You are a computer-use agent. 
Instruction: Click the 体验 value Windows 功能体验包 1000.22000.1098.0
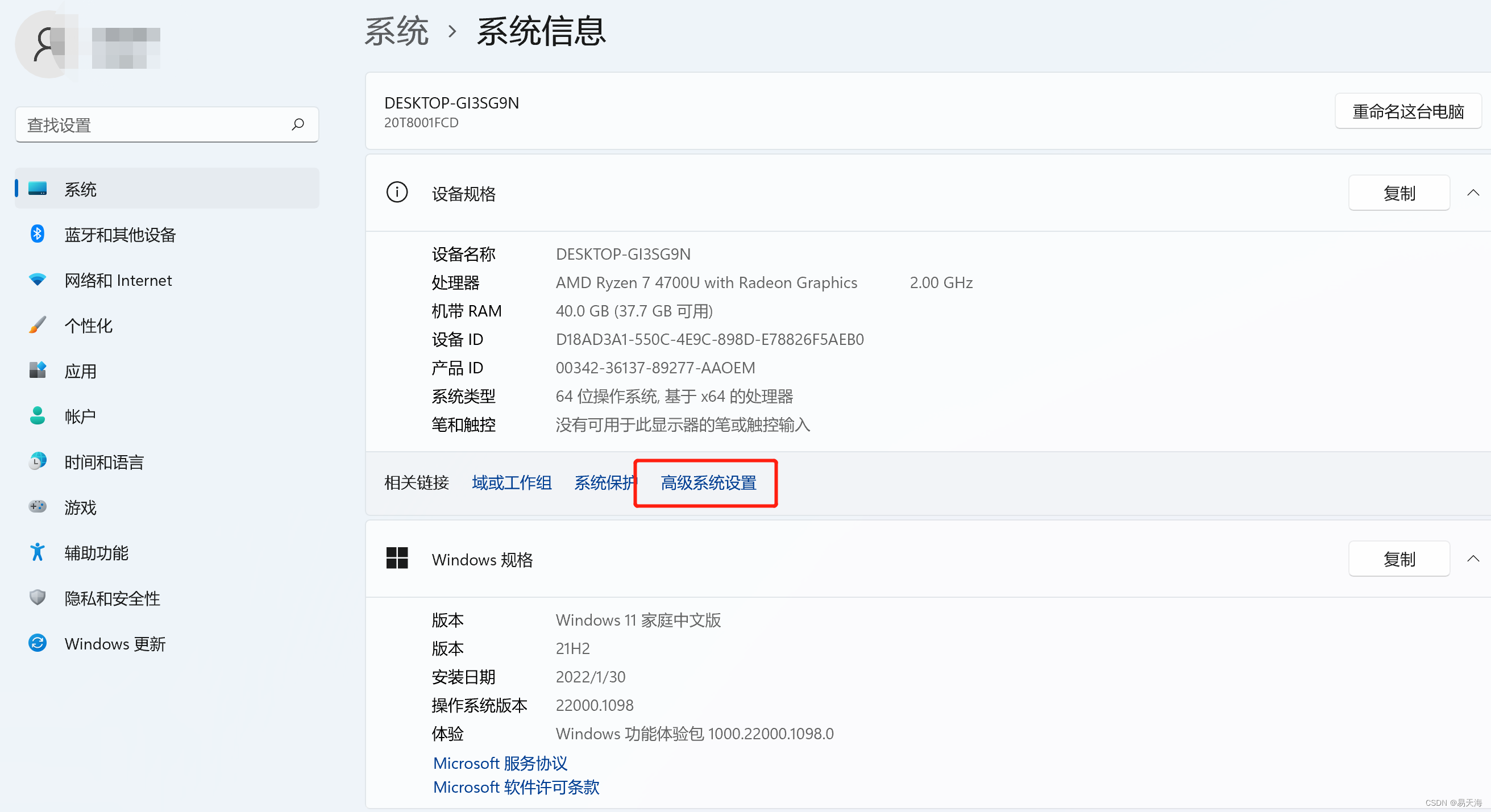695,733
